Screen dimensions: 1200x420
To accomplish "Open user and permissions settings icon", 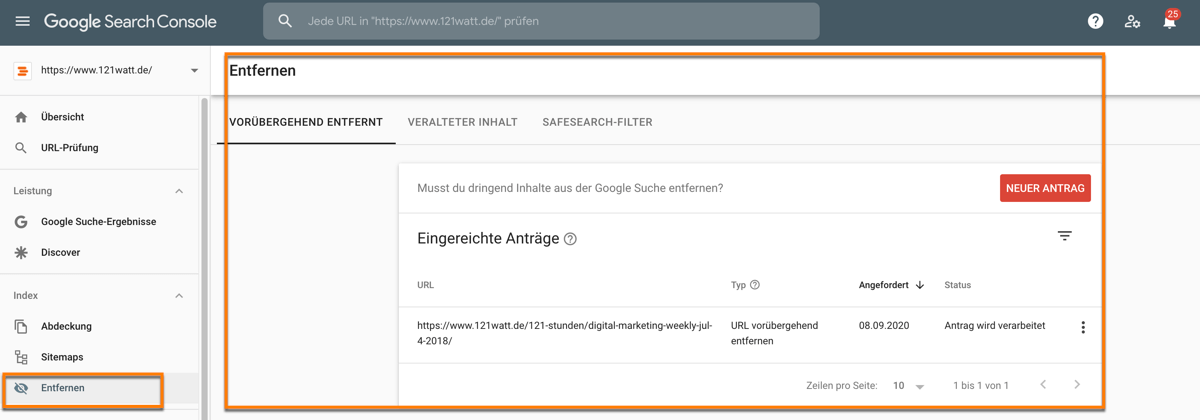I will pos(1132,21).
